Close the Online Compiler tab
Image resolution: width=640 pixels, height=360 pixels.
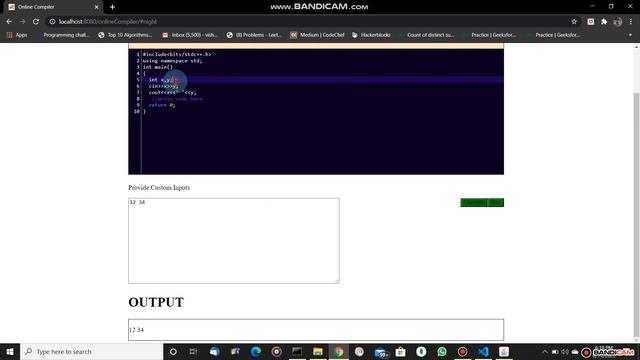97,7
